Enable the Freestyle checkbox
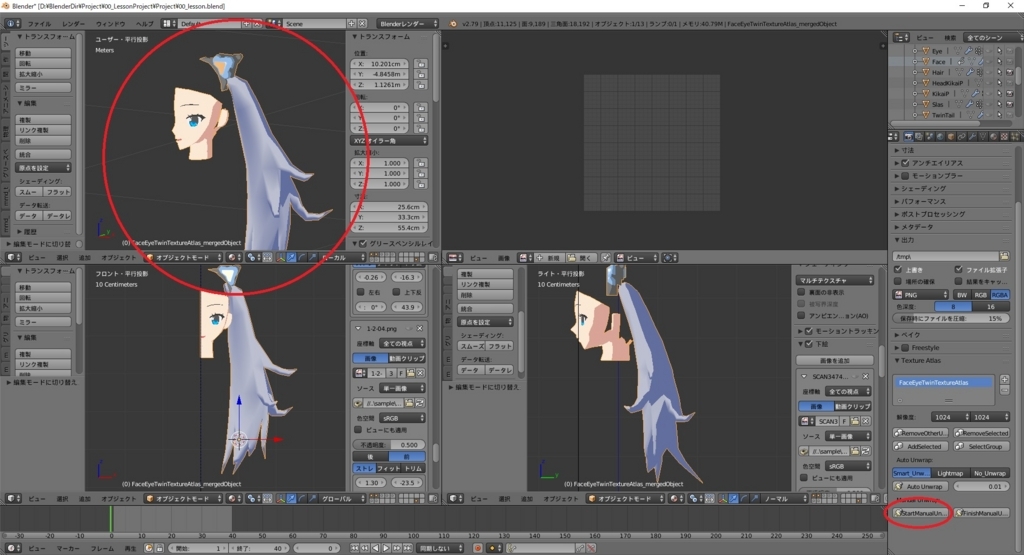The height and width of the screenshot is (555, 1024). (905, 347)
